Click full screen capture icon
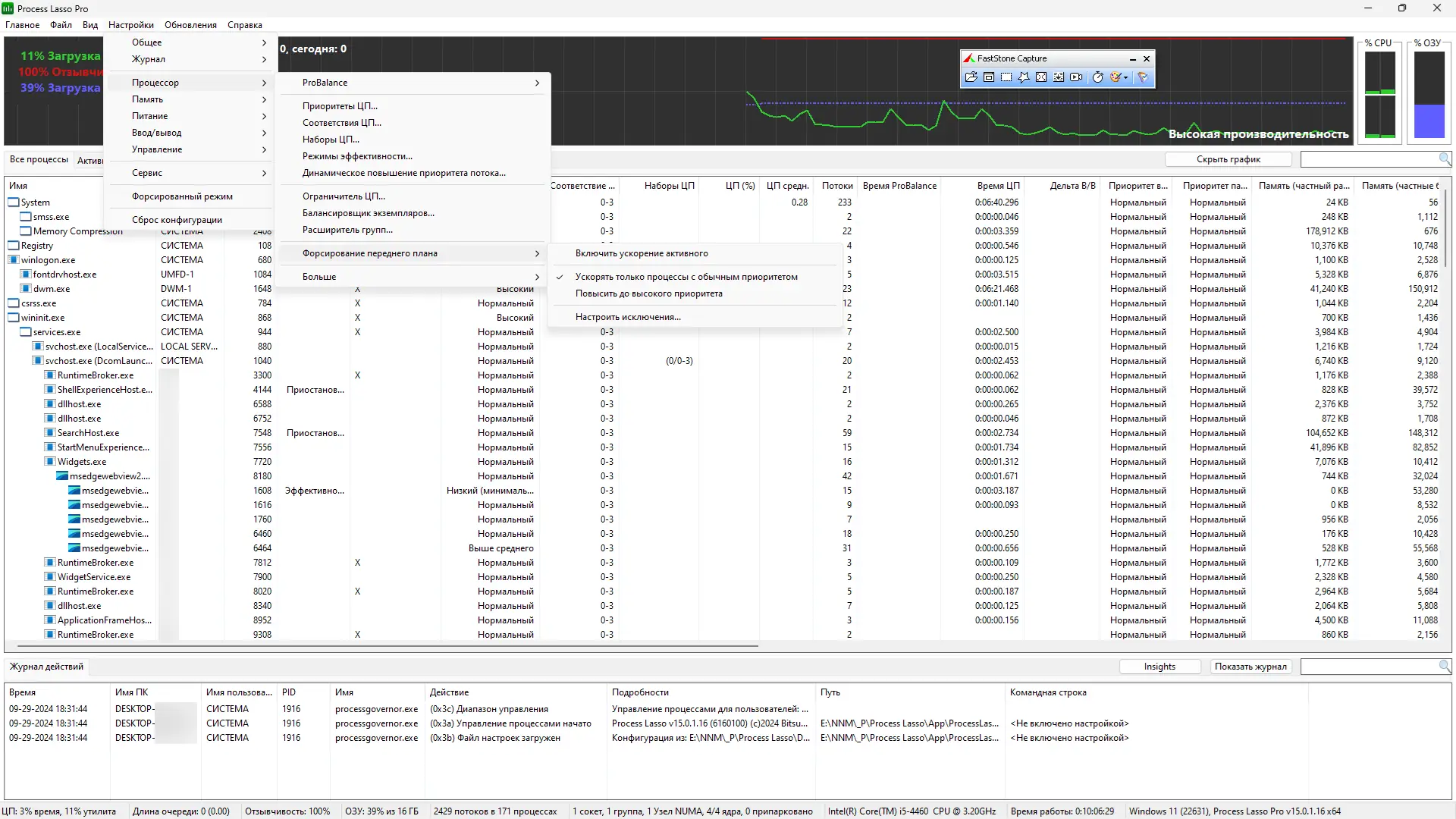 coord(1041,77)
